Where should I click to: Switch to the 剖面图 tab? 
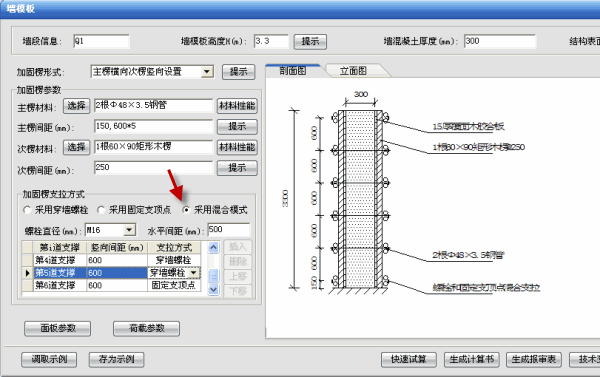(293, 70)
